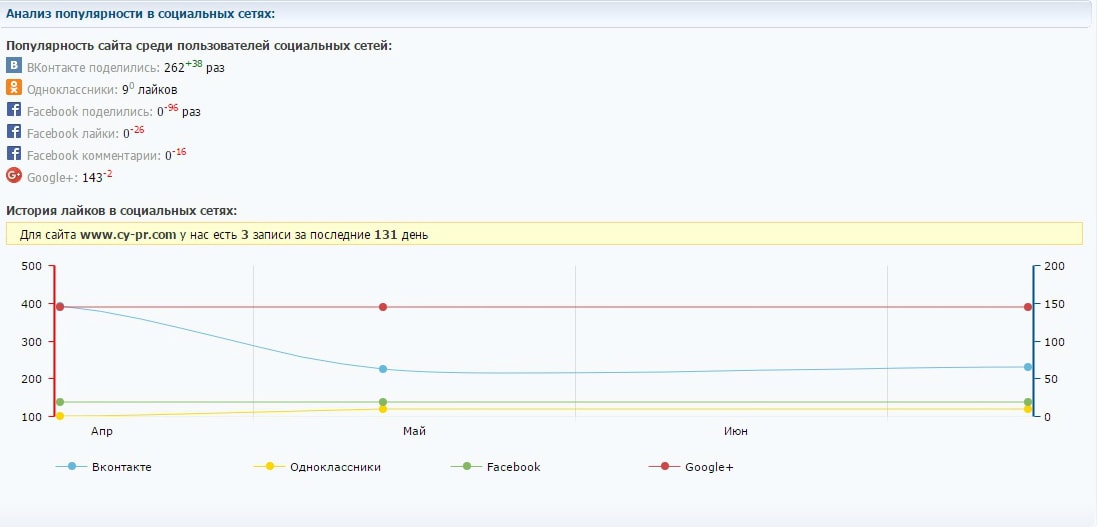Click 'Май' axis label
Image resolution: width=1098 pixels, height=527 pixels.
coord(415,431)
